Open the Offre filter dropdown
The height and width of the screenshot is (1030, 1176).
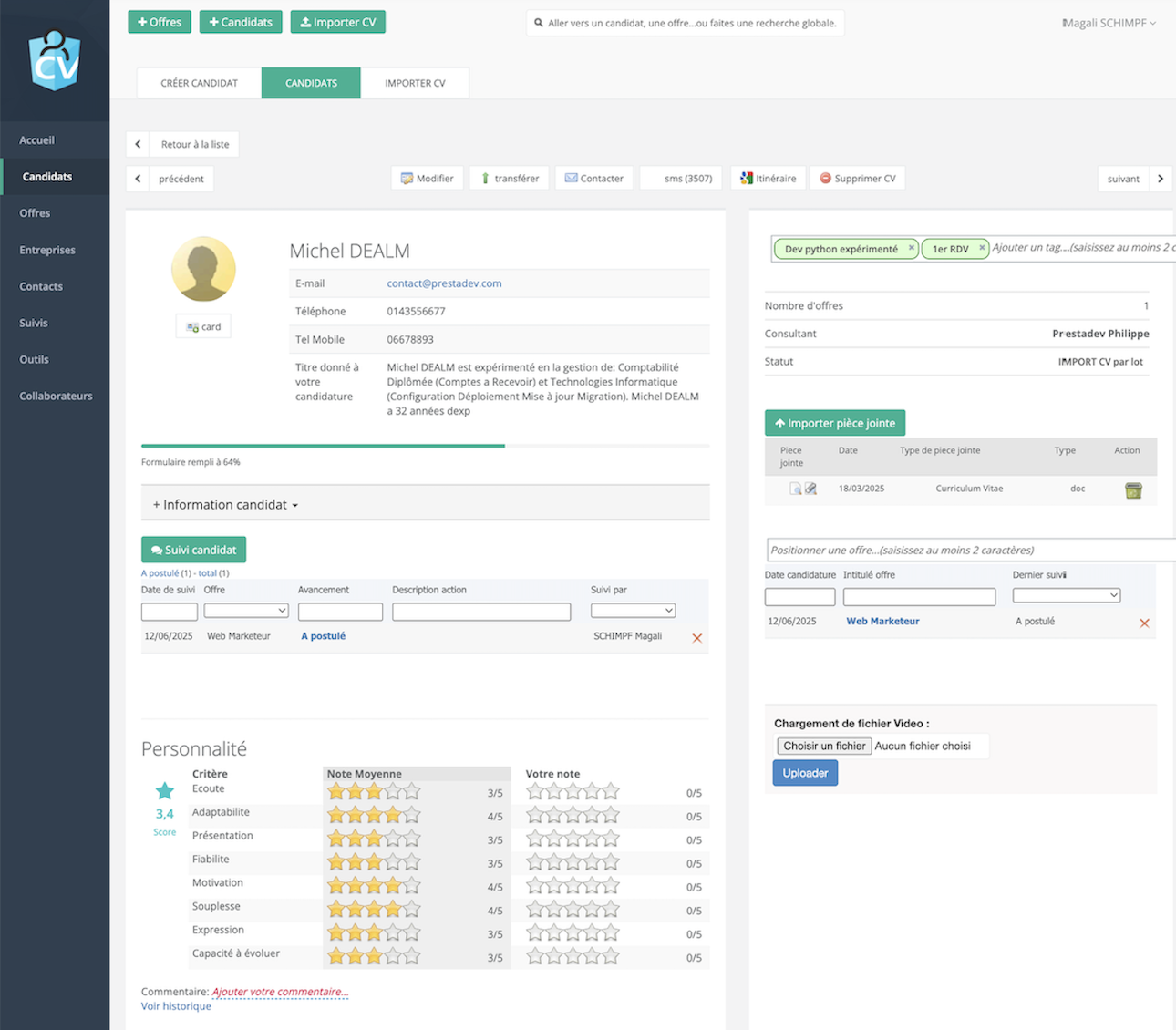(x=246, y=611)
